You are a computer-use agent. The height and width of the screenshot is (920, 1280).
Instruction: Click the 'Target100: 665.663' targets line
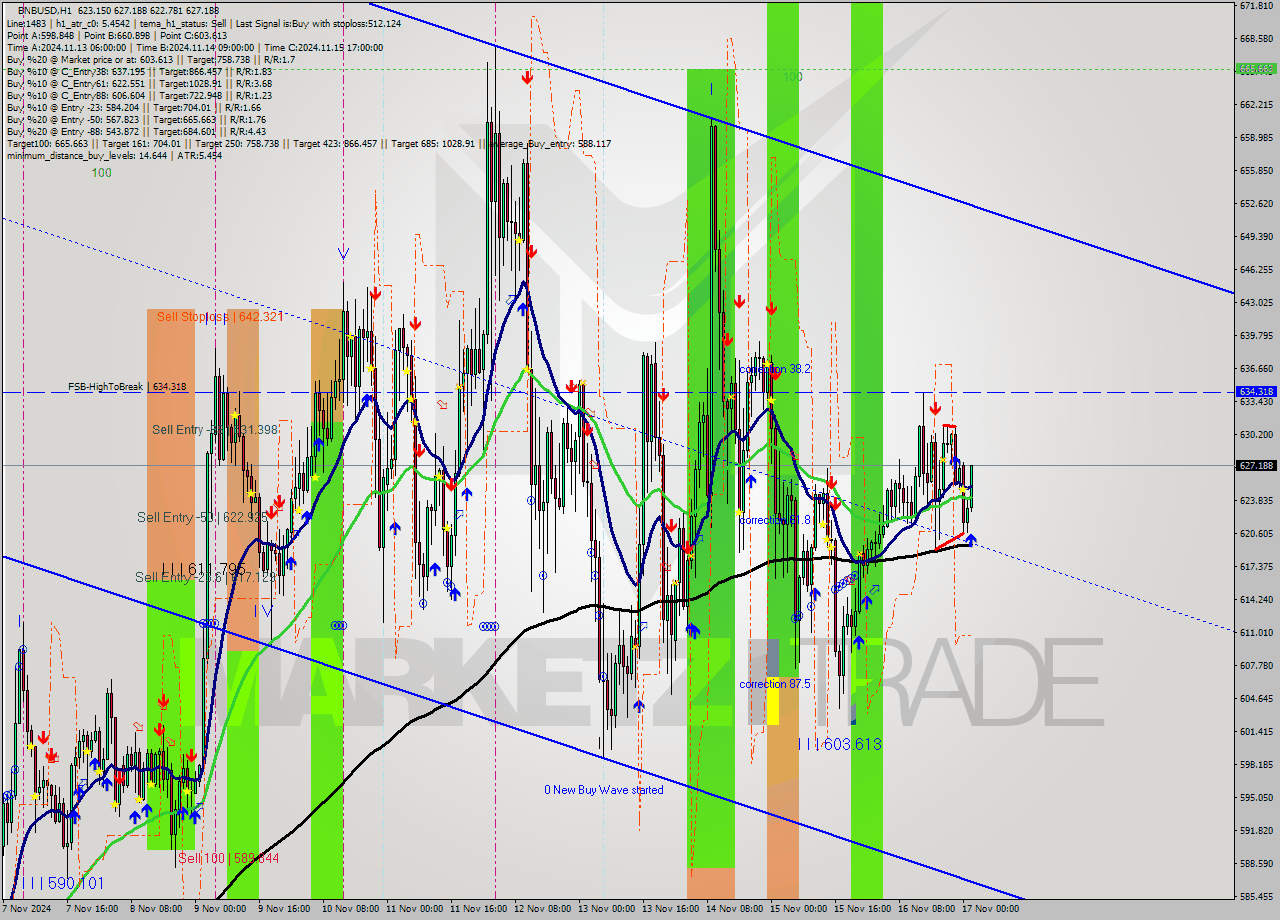tap(308, 143)
